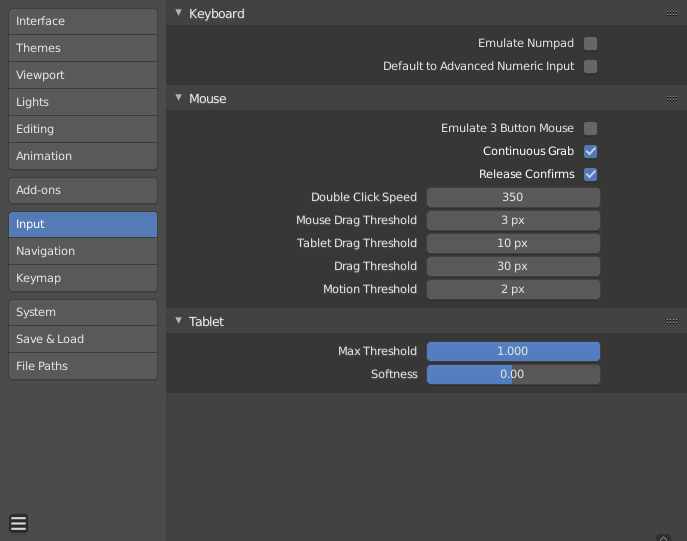
Task: Open Viewport preferences
Action: click(x=83, y=75)
